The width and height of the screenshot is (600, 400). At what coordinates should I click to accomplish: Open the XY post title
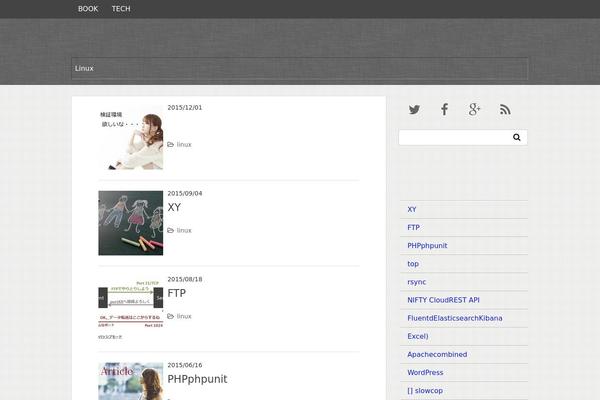point(174,207)
